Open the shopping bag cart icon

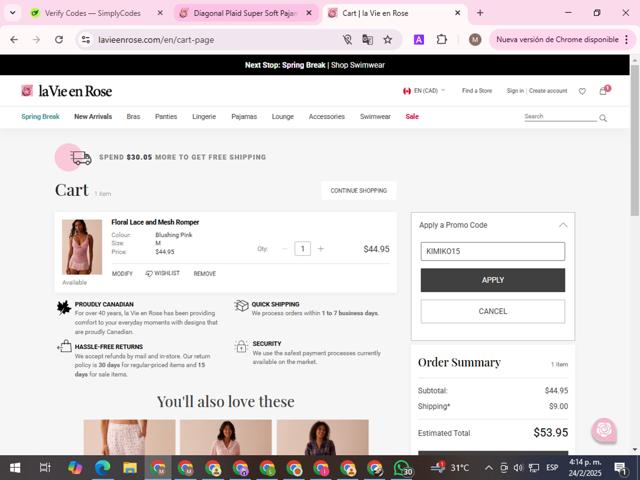[x=603, y=91]
